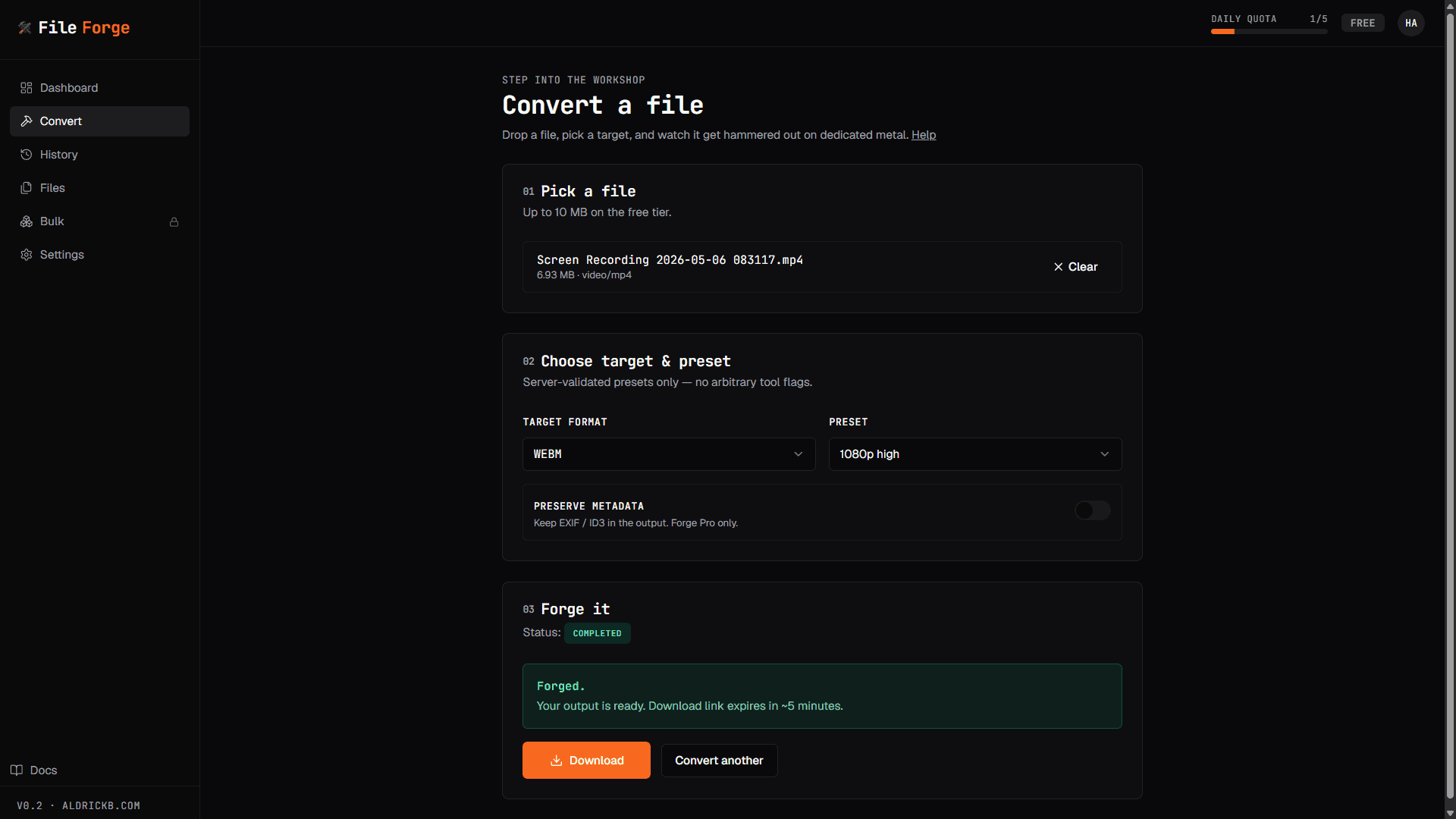The width and height of the screenshot is (1456, 819).
Task: Select the Convert sidebar item
Action: coord(99,121)
